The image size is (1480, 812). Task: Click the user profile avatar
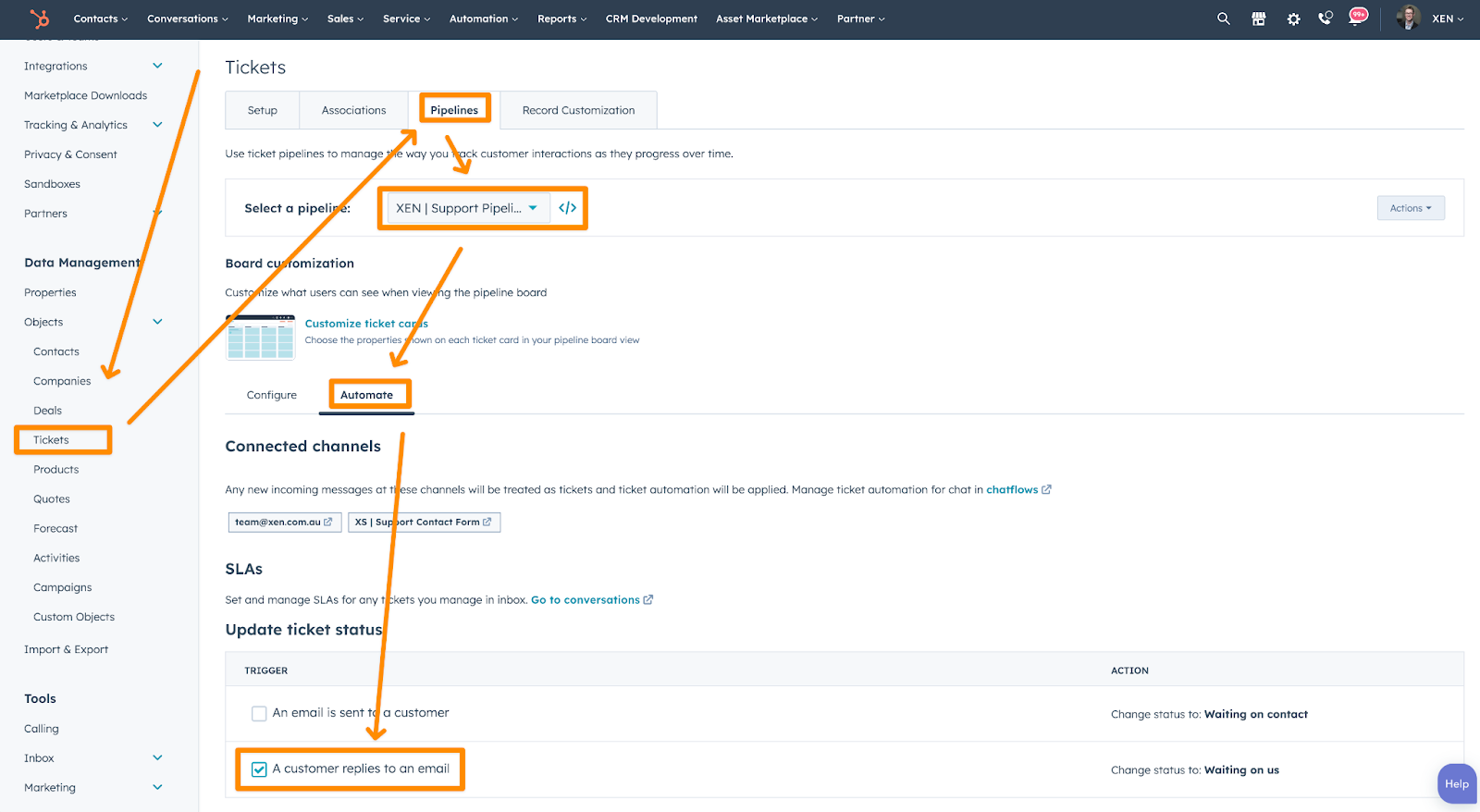coord(1408,18)
